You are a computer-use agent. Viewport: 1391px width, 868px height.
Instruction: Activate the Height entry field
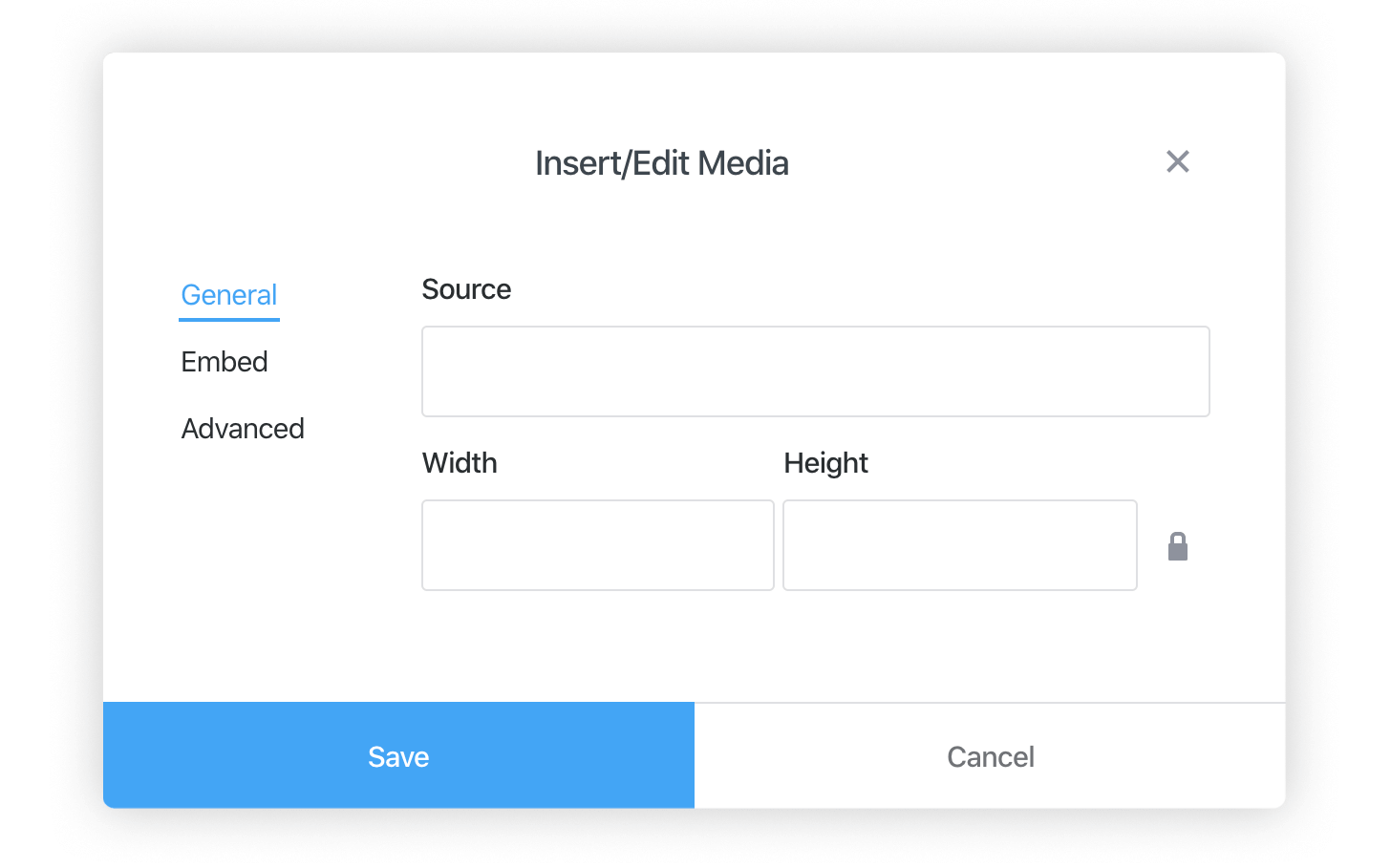959,544
